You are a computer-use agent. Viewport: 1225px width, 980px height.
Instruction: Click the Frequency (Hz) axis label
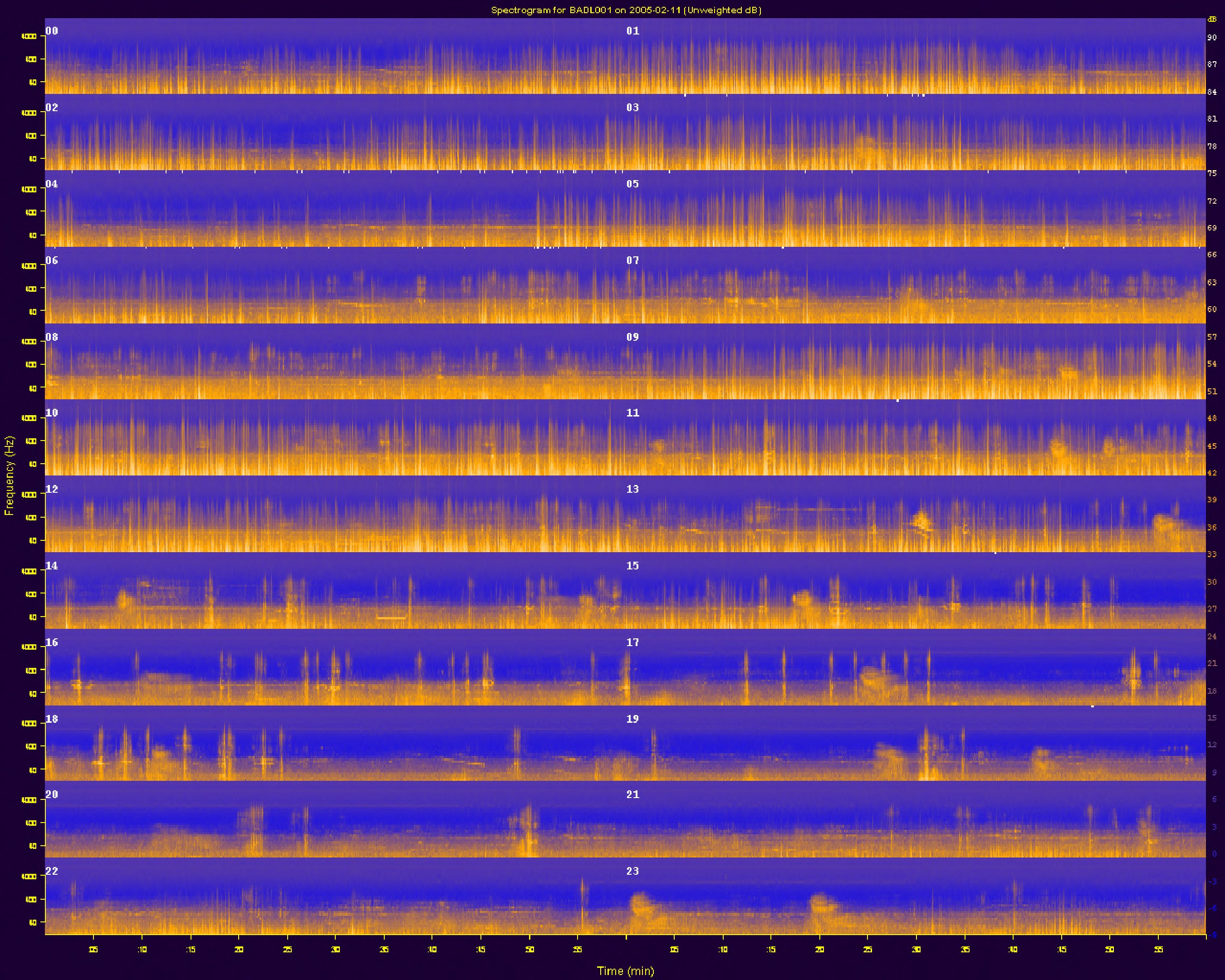click(x=9, y=475)
